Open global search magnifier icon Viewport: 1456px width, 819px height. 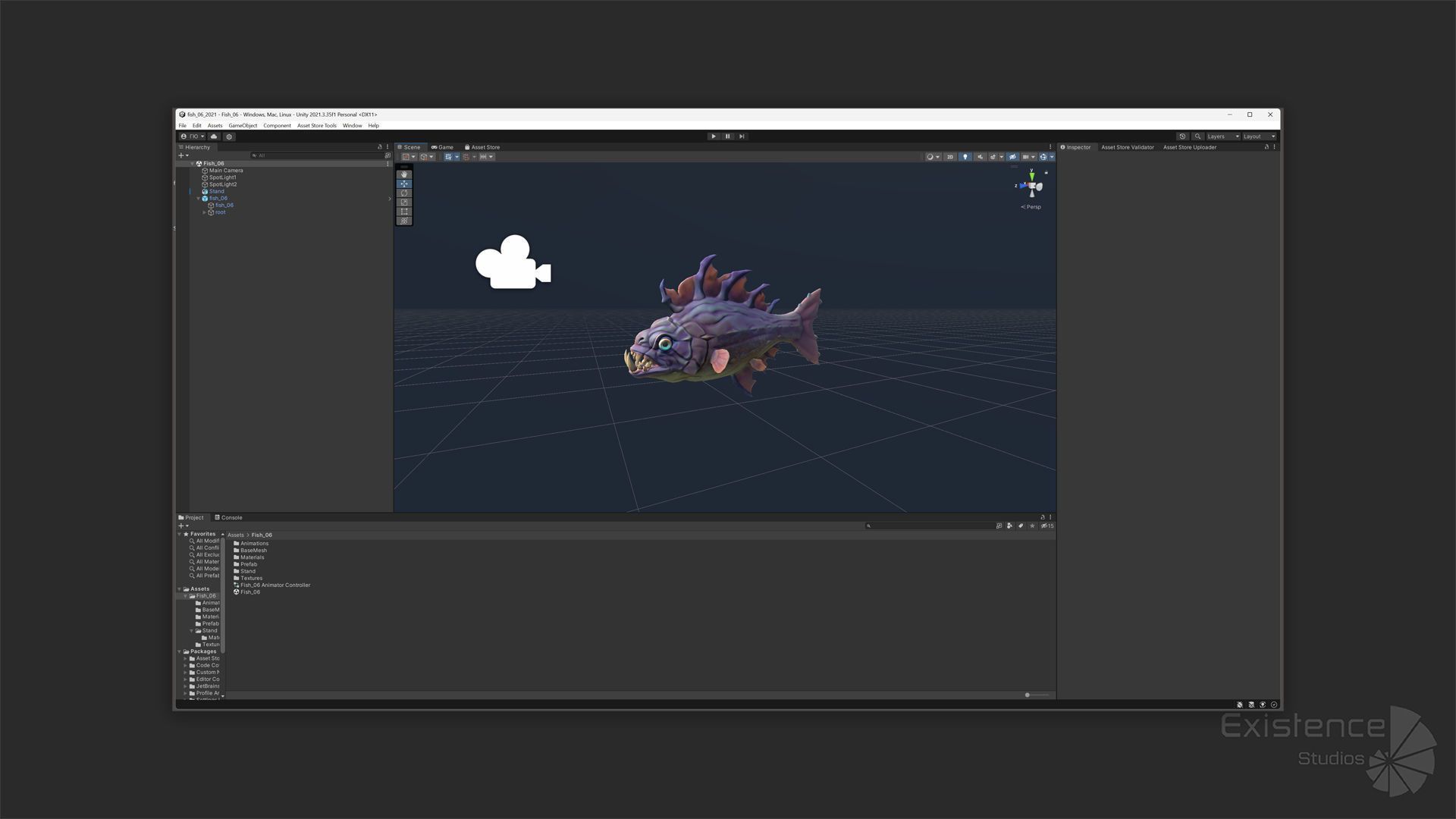pos(1197,136)
